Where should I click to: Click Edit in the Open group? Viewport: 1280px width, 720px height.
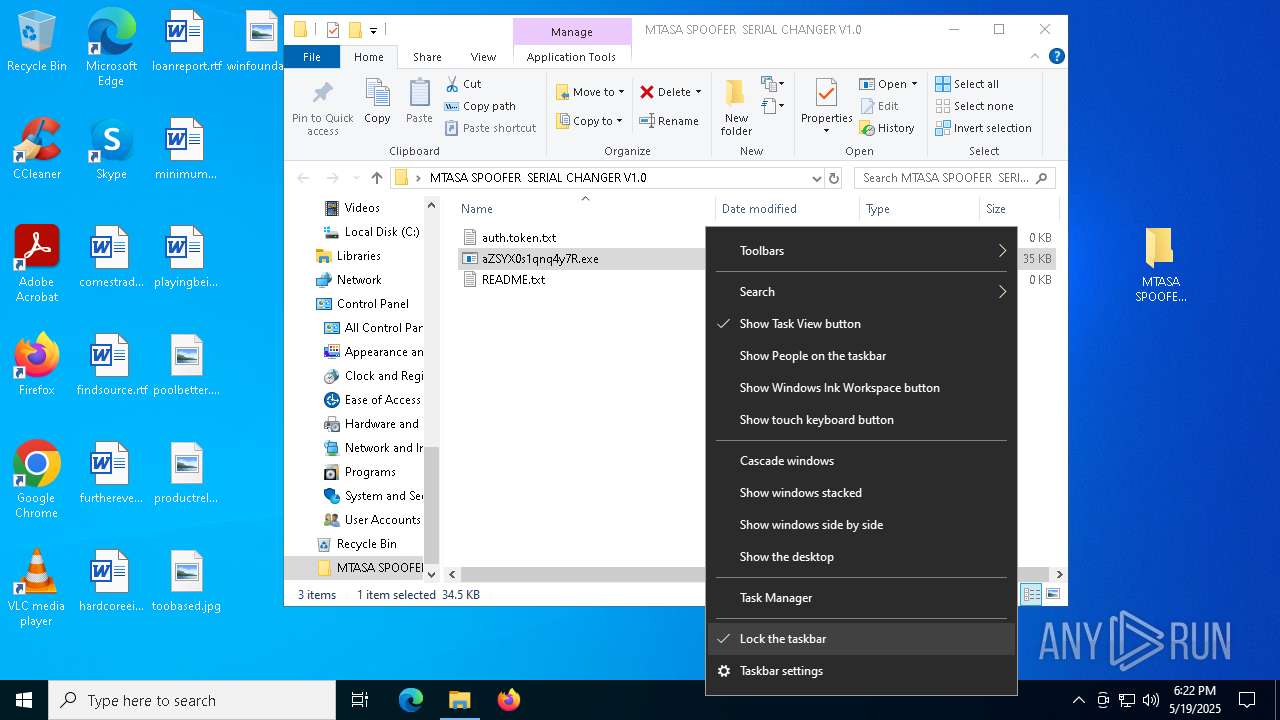click(878, 106)
